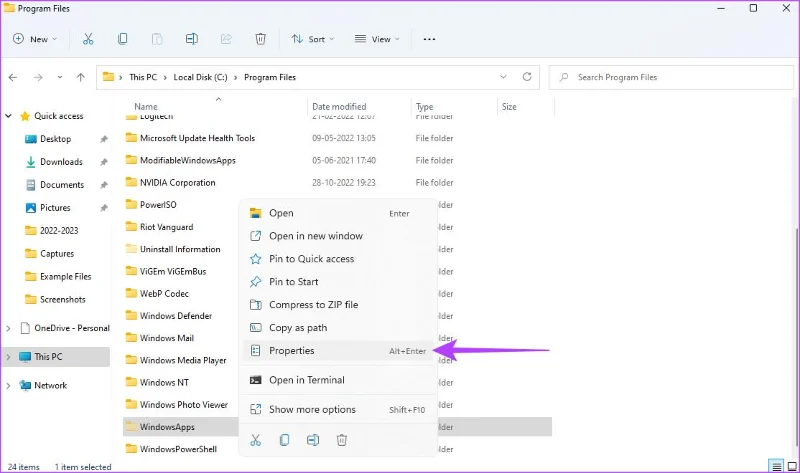Click the Search Program Files box
Viewport: 800px width, 473px height.
[671, 77]
